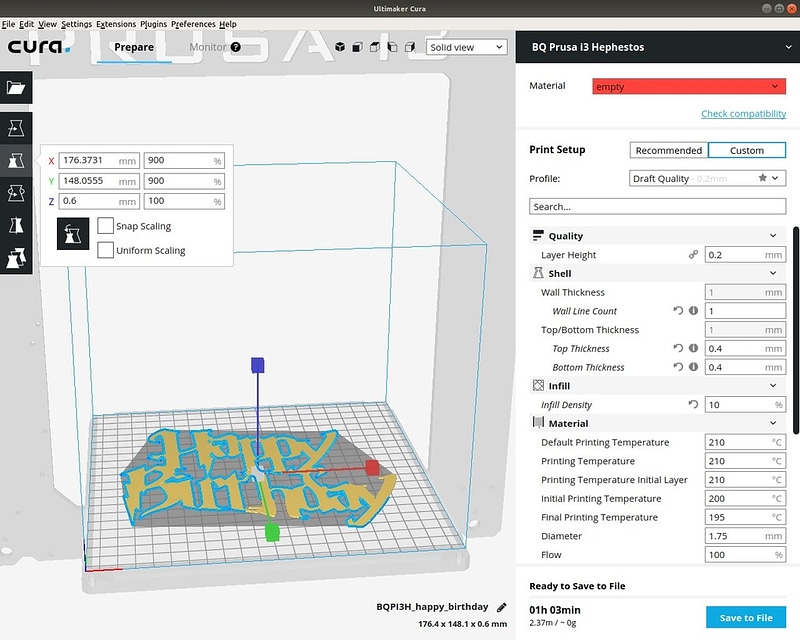The width and height of the screenshot is (800, 640).
Task: Click the 3D view camera icon
Action: point(340,47)
